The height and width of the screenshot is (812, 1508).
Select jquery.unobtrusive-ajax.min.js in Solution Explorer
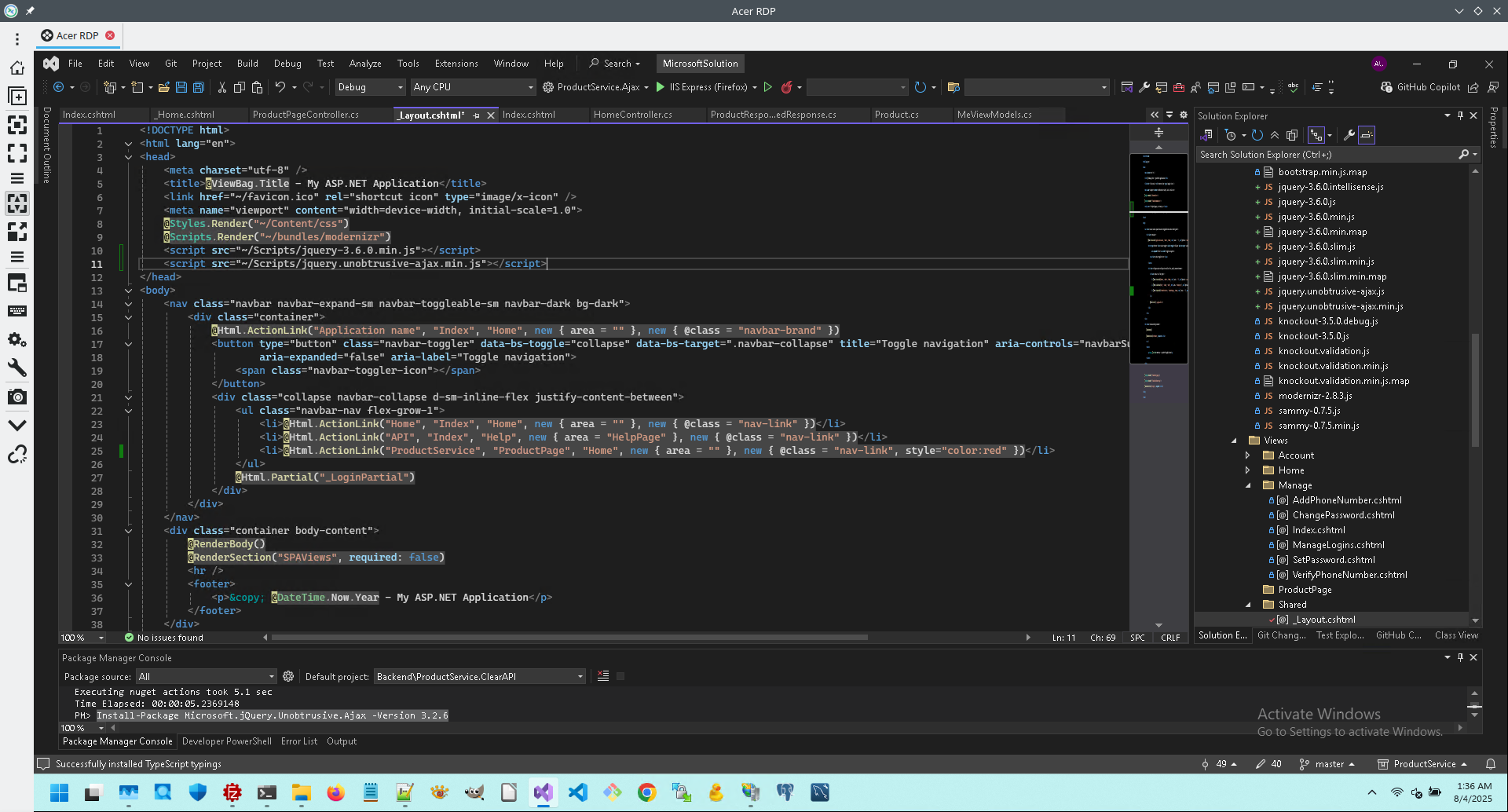pyautogui.click(x=1340, y=306)
